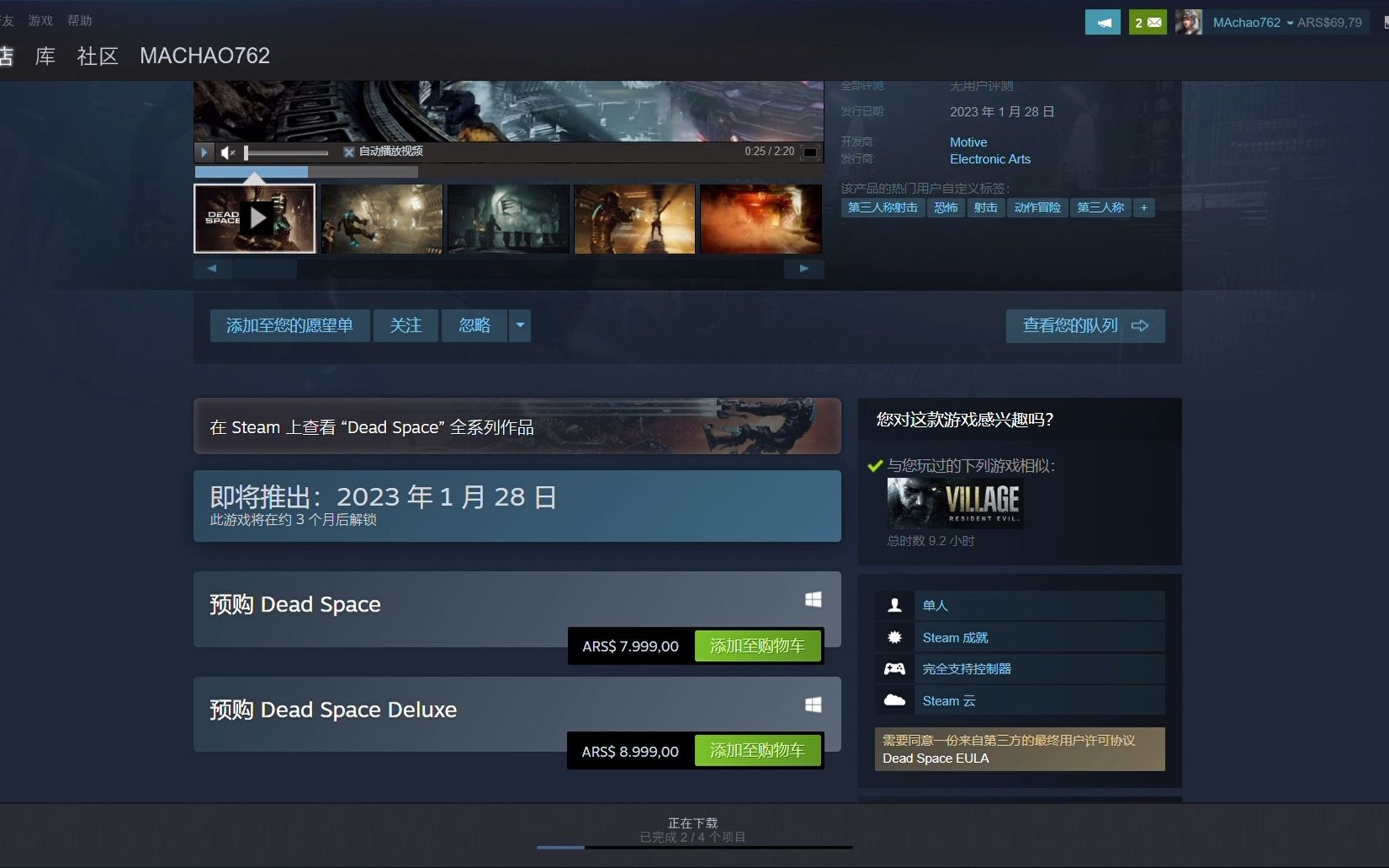
Task: Open the developer link Motive
Action: tap(968, 142)
